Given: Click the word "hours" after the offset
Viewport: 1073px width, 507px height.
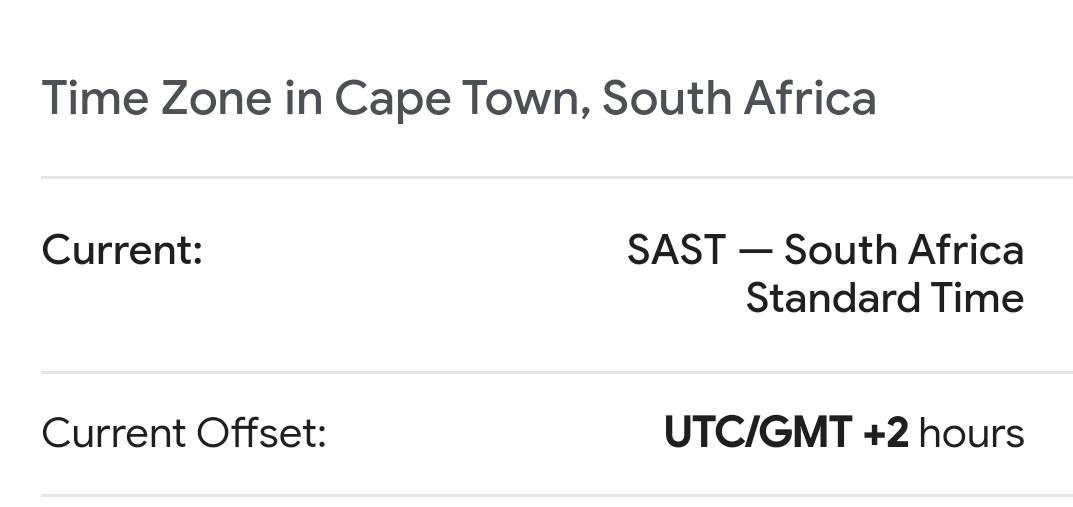Looking at the screenshot, I should (x=971, y=434).
